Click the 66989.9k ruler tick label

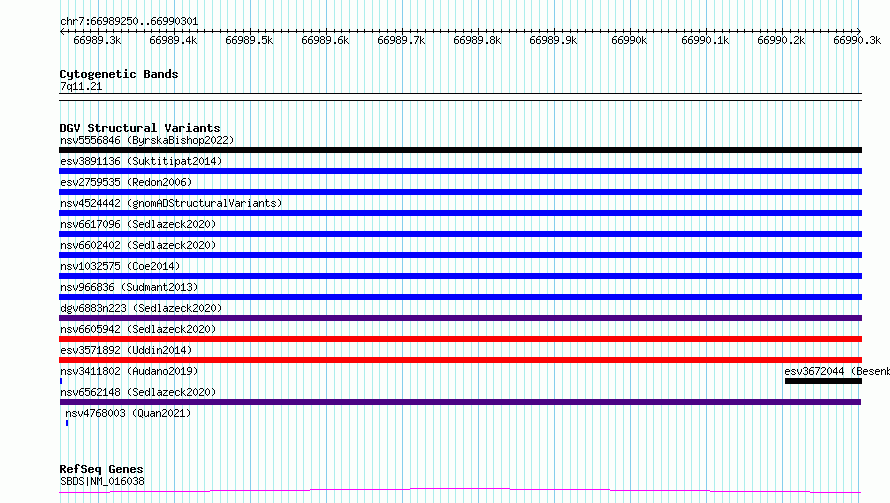[x=553, y=40]
